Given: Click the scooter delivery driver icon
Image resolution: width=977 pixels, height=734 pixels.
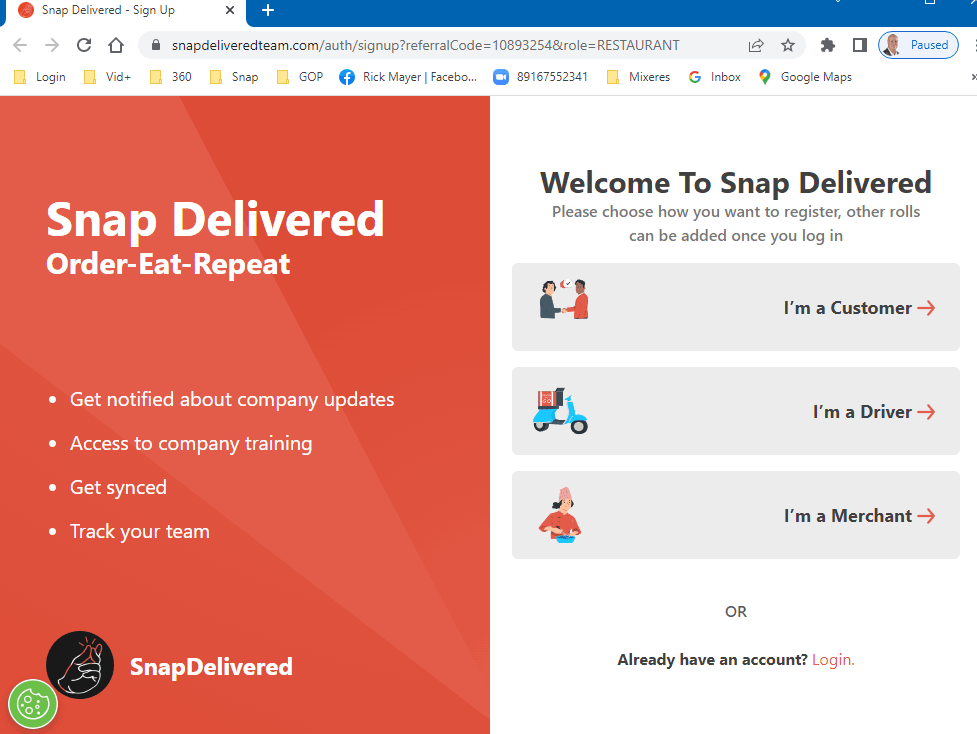Looking at the screenshot, I should point(560,411).
